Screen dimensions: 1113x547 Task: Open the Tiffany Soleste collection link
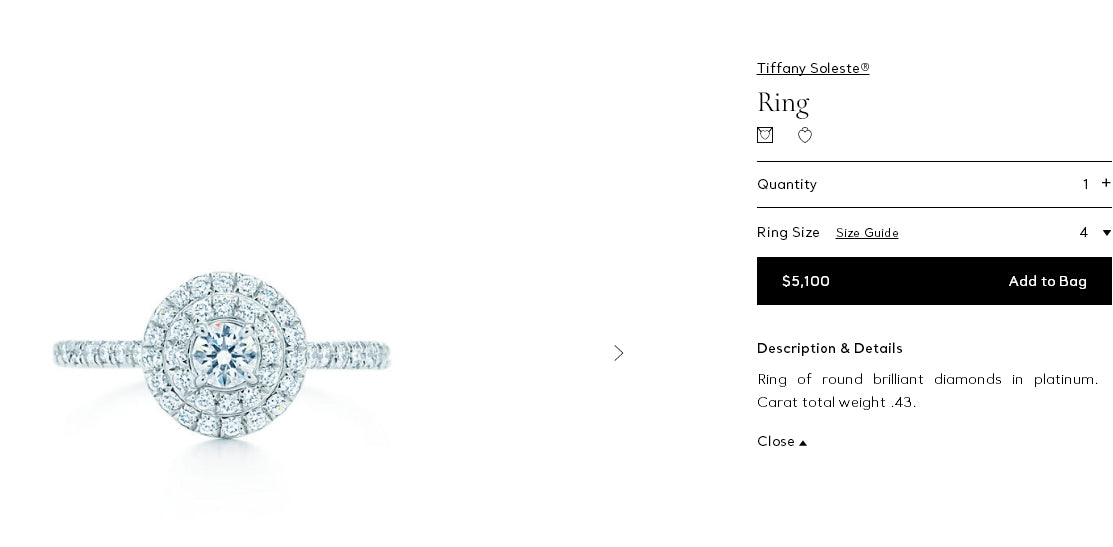pyautogui.click(x=813, y=68)
